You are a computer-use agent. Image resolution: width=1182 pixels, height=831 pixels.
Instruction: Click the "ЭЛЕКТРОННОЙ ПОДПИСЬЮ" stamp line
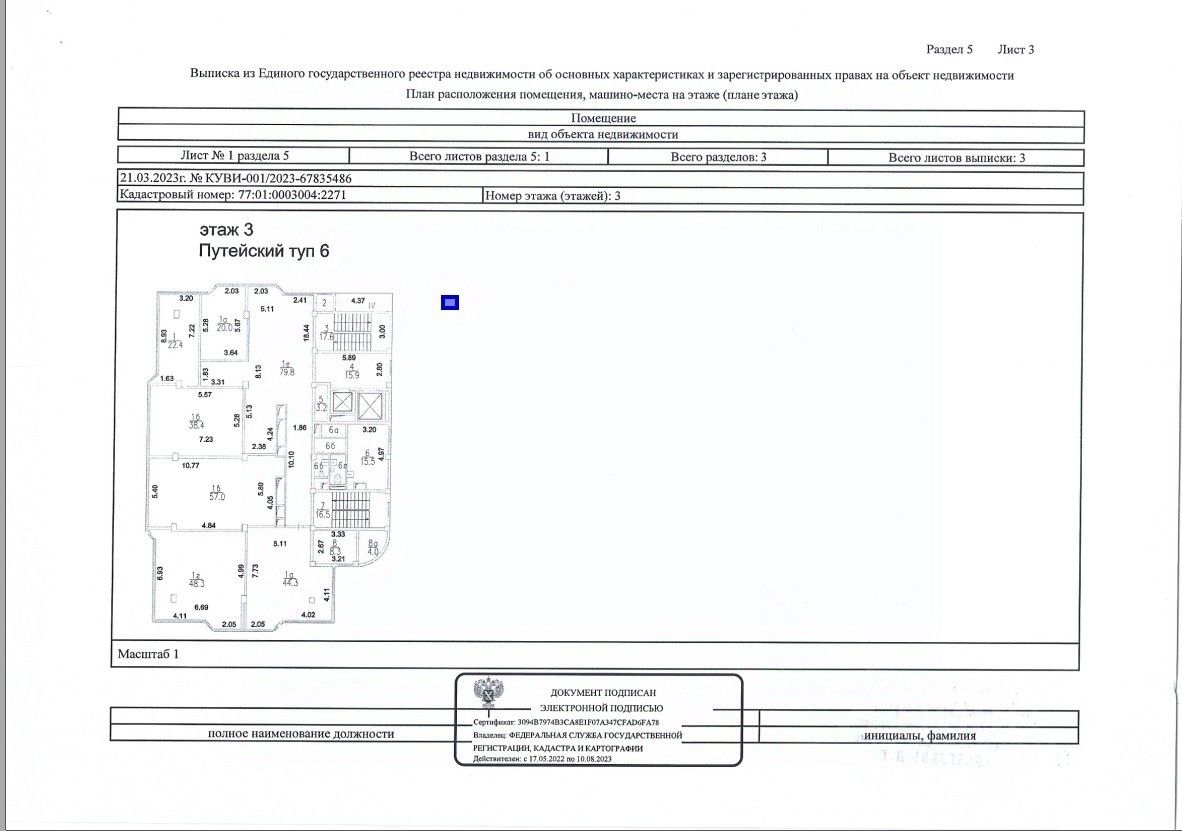pos(602,708)
